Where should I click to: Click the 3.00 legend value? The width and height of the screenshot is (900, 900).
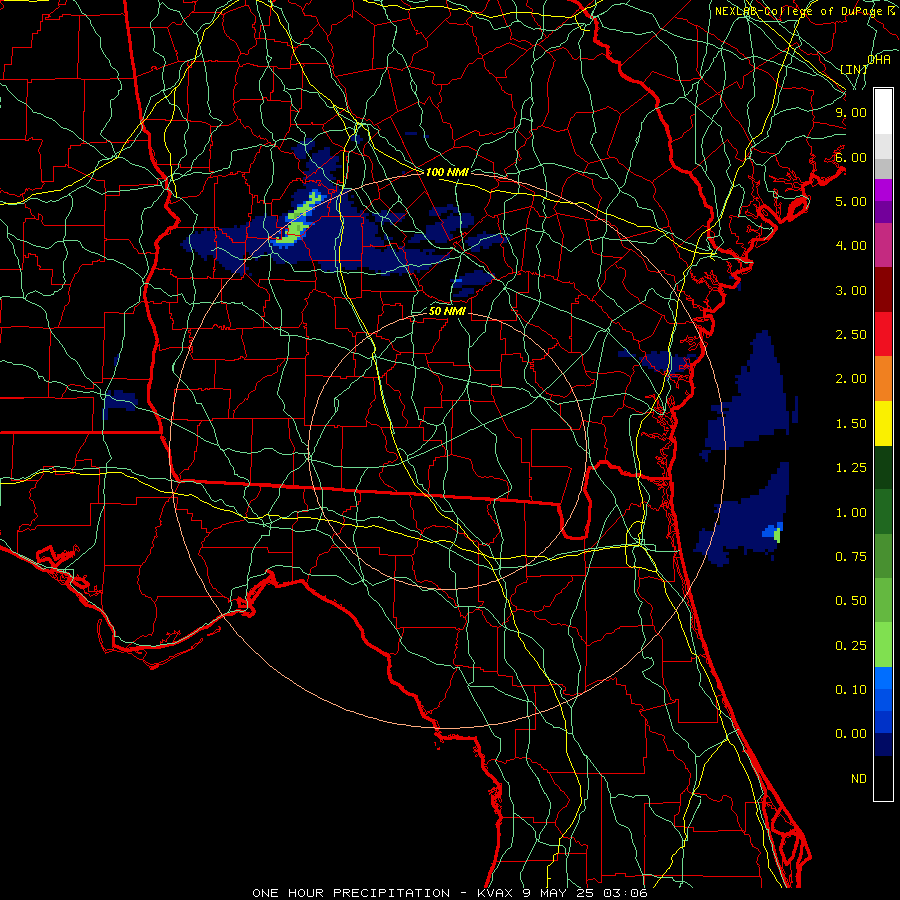click(851, 290)
